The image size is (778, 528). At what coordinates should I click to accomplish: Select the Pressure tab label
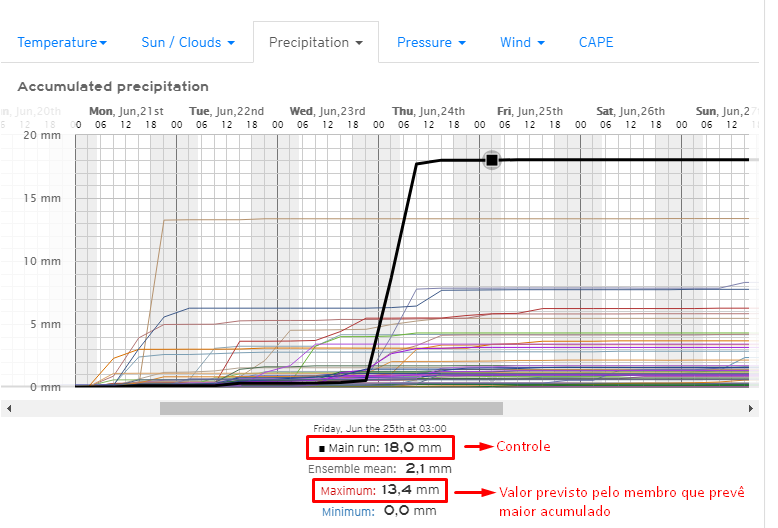tap(424, 43)
